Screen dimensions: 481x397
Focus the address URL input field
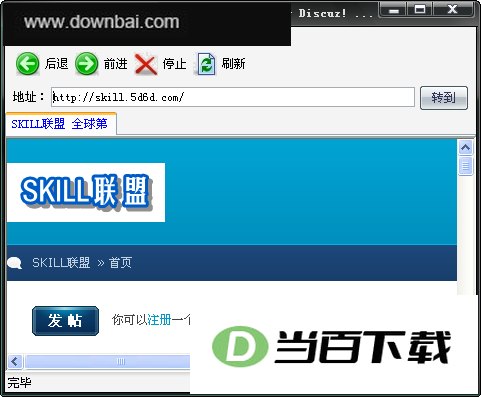(x=233, y=97)
